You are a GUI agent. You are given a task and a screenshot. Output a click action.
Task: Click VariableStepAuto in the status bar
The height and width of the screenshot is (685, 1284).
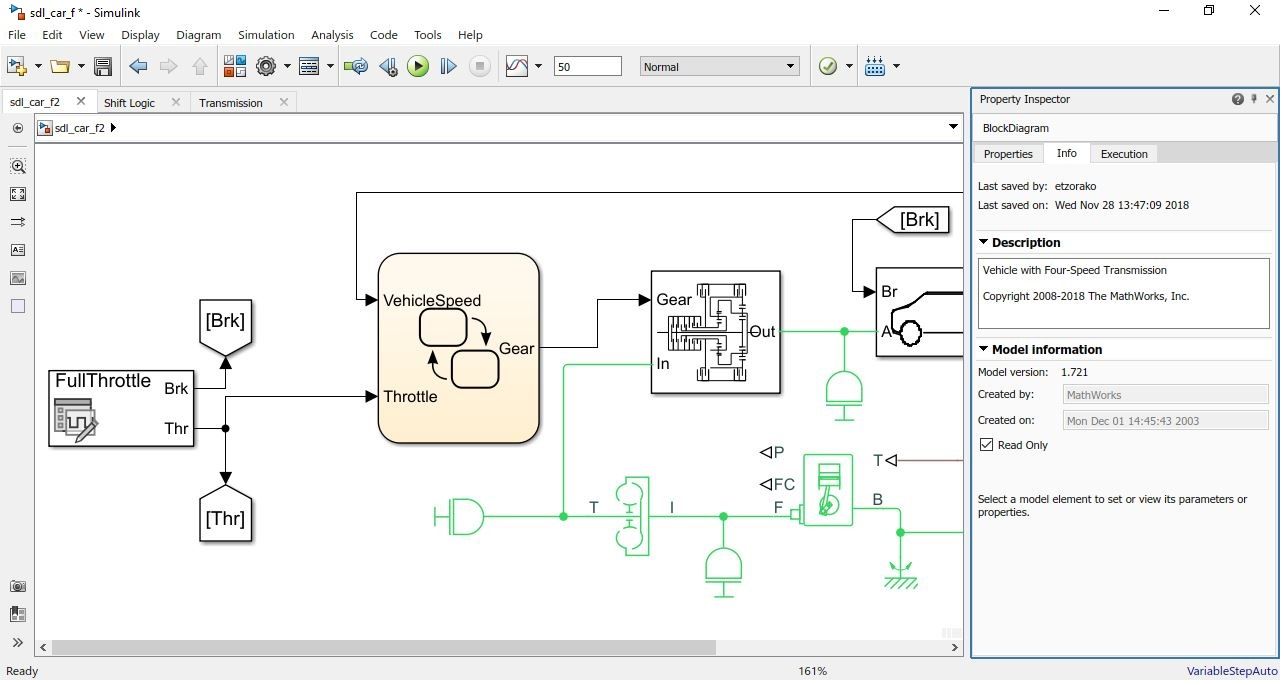pyautogui.click(x=1231, y=671)
